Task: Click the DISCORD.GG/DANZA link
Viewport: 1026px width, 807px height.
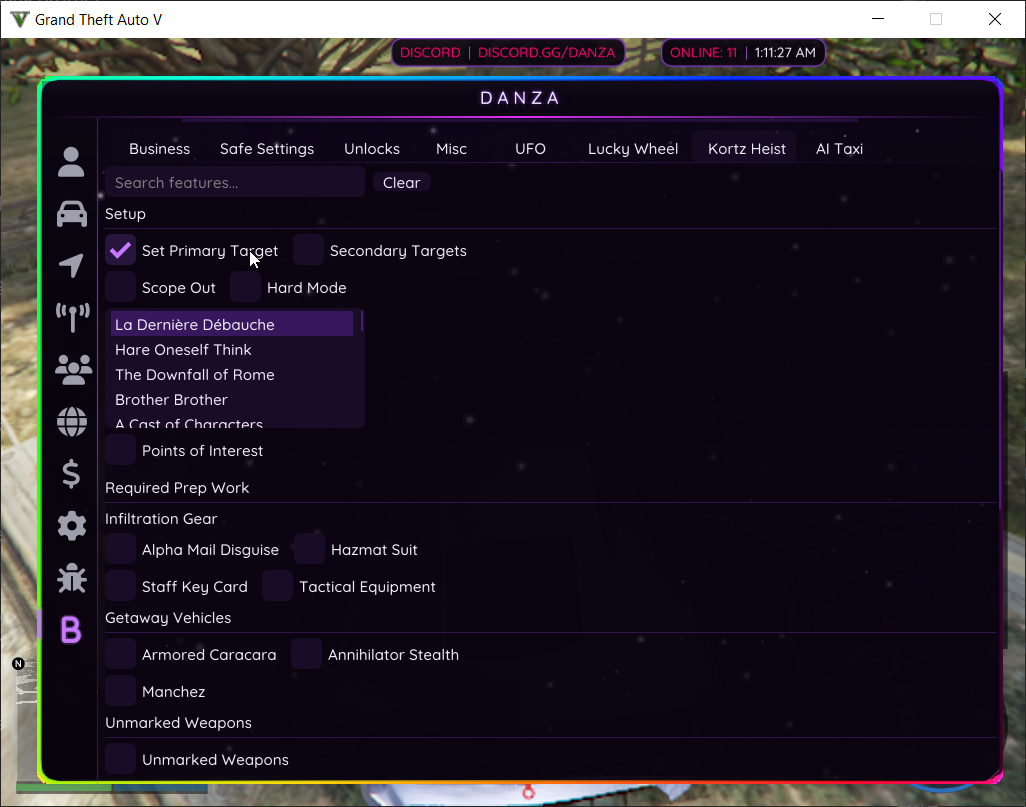Action: pyautogui.click(x=546, y=52)
